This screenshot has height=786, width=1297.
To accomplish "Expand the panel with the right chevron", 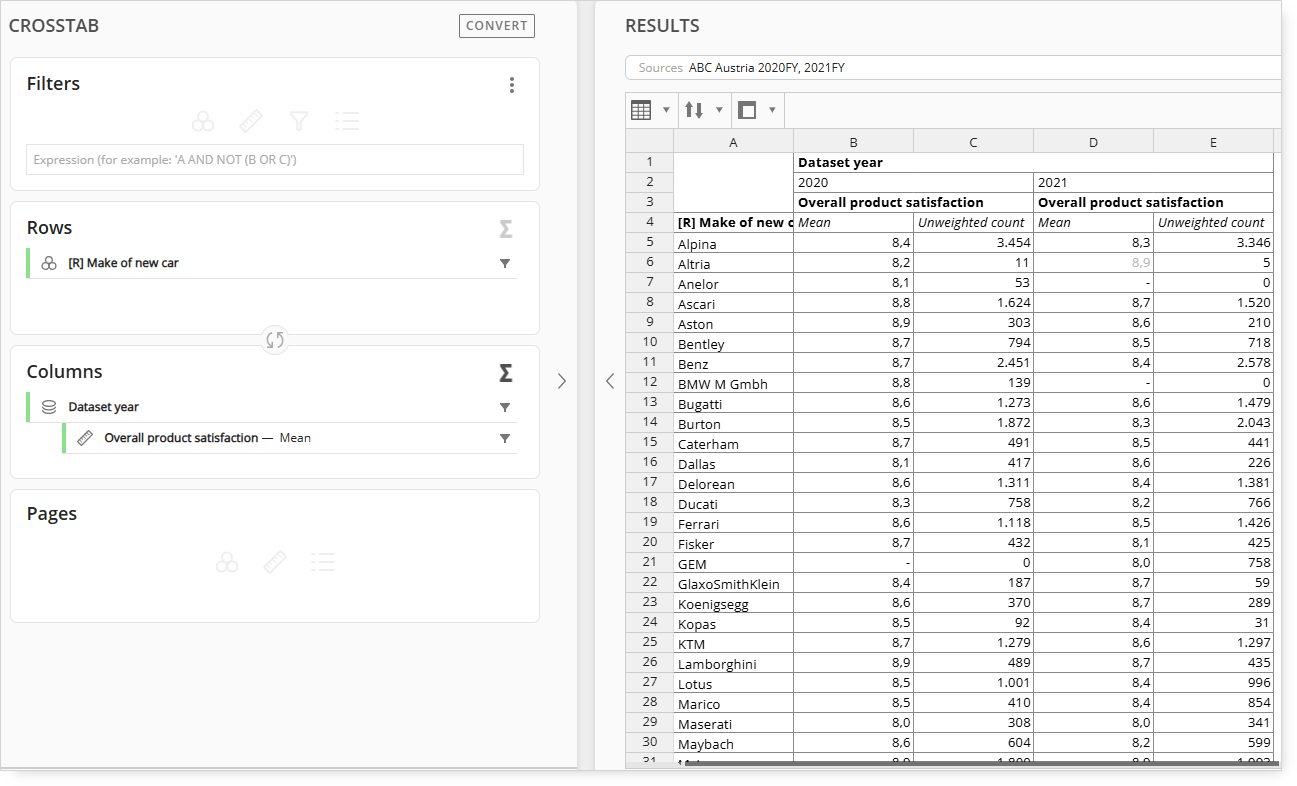I will [562, 381].
